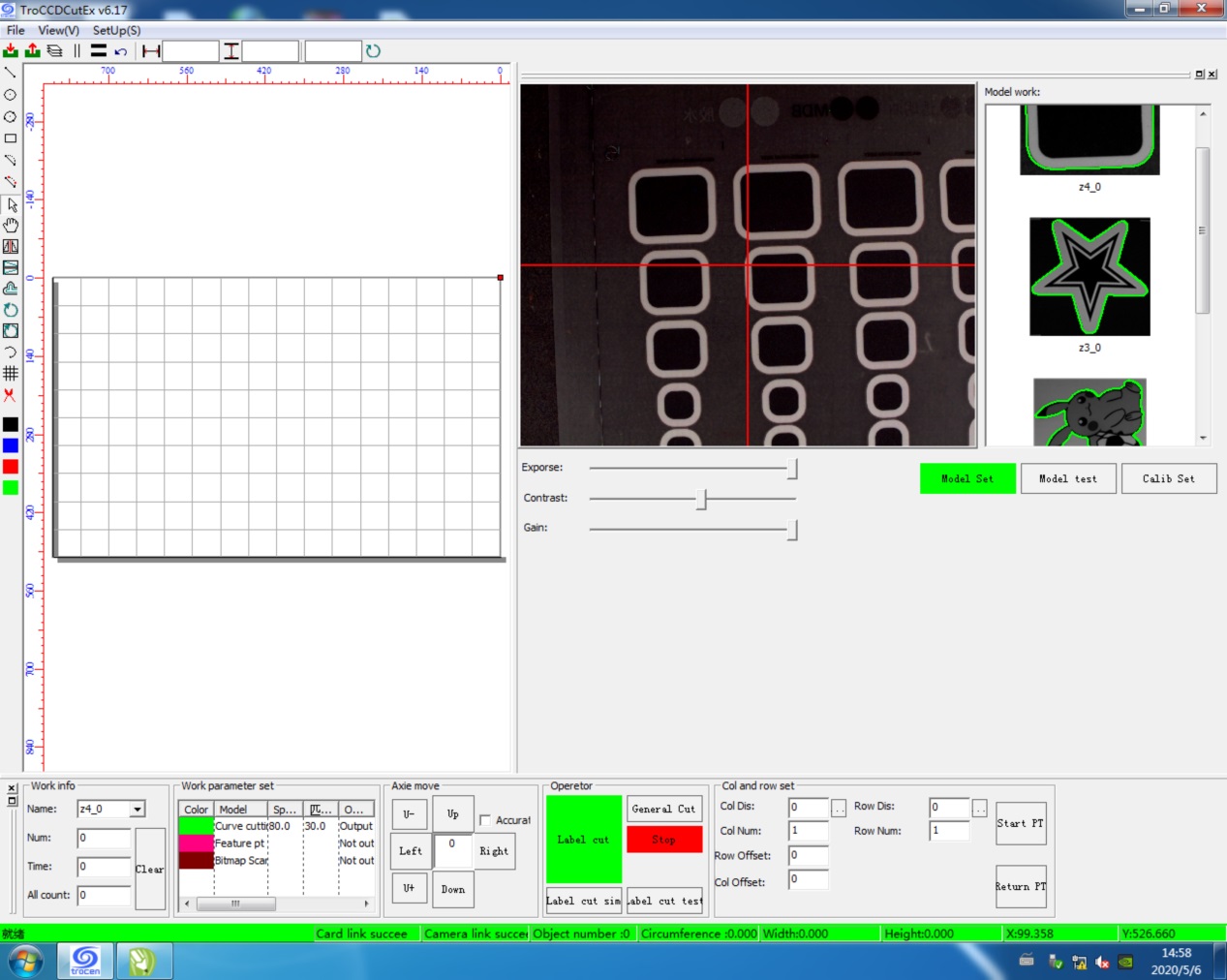Click the Start PT button
This screenshot has height=980, width=1227.
(1020, 823)
